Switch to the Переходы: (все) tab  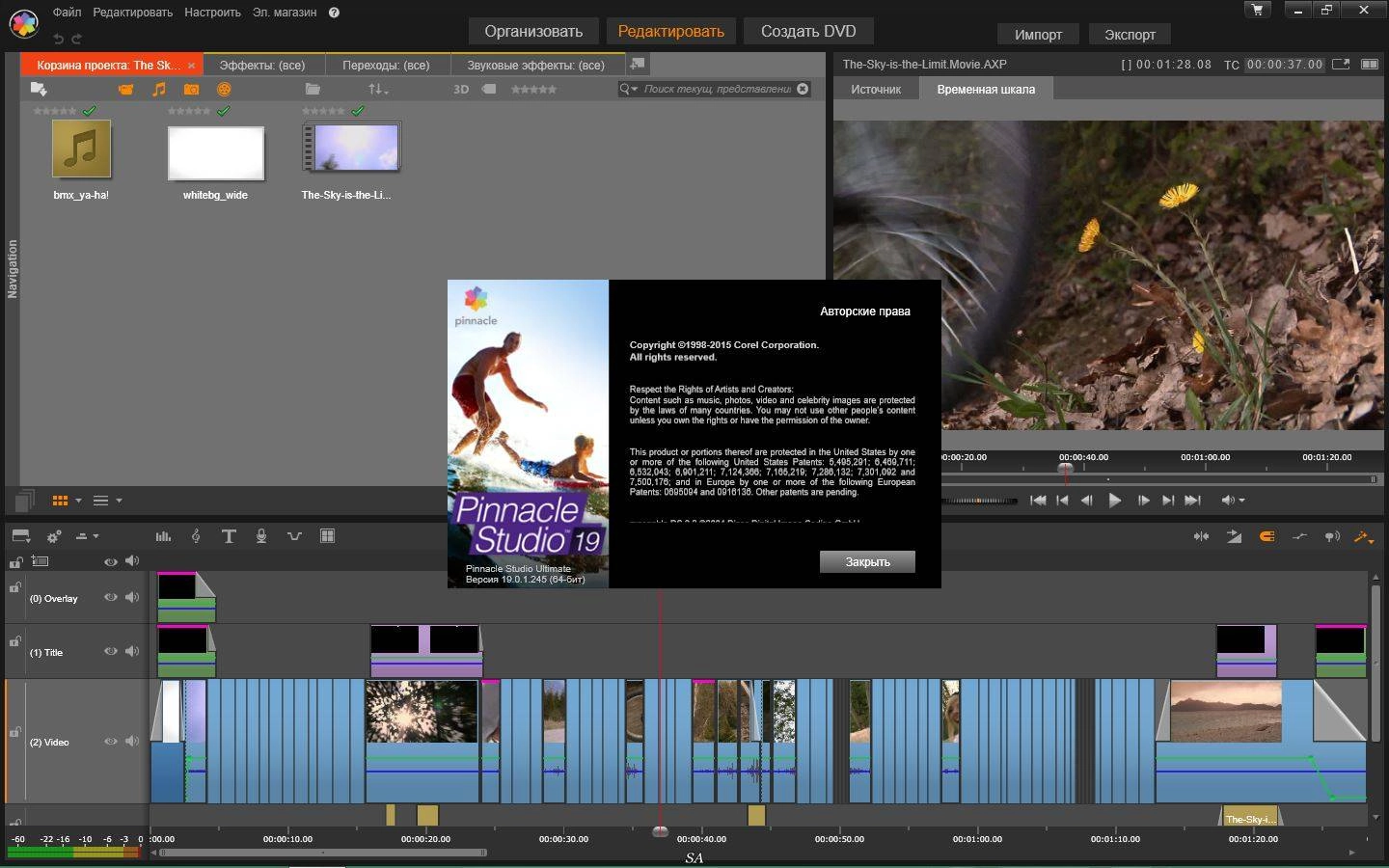(387, 65)
